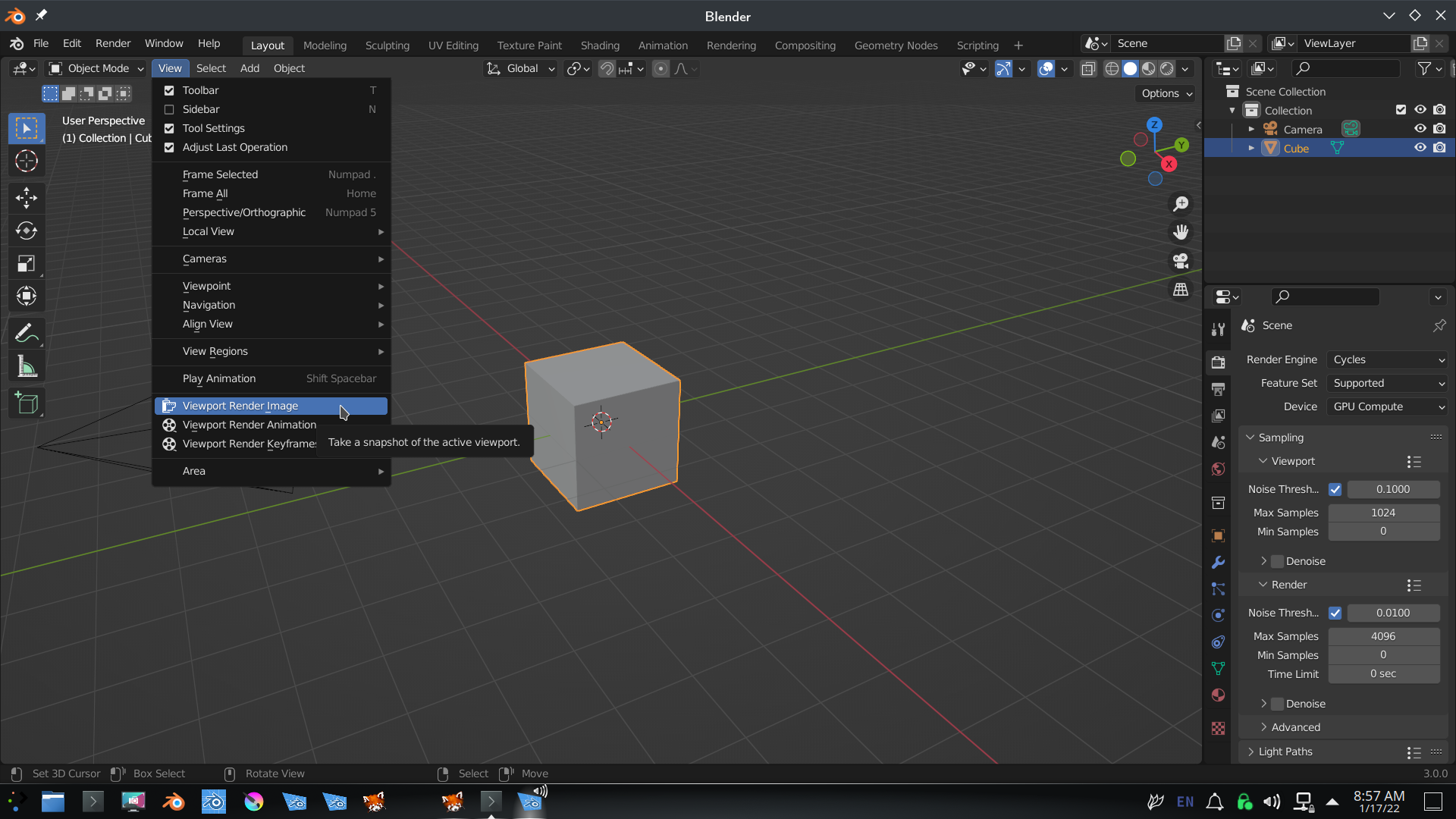Open the Render Properties tab
This screenshot has width=1456, height=819.
coord(1218,362)
